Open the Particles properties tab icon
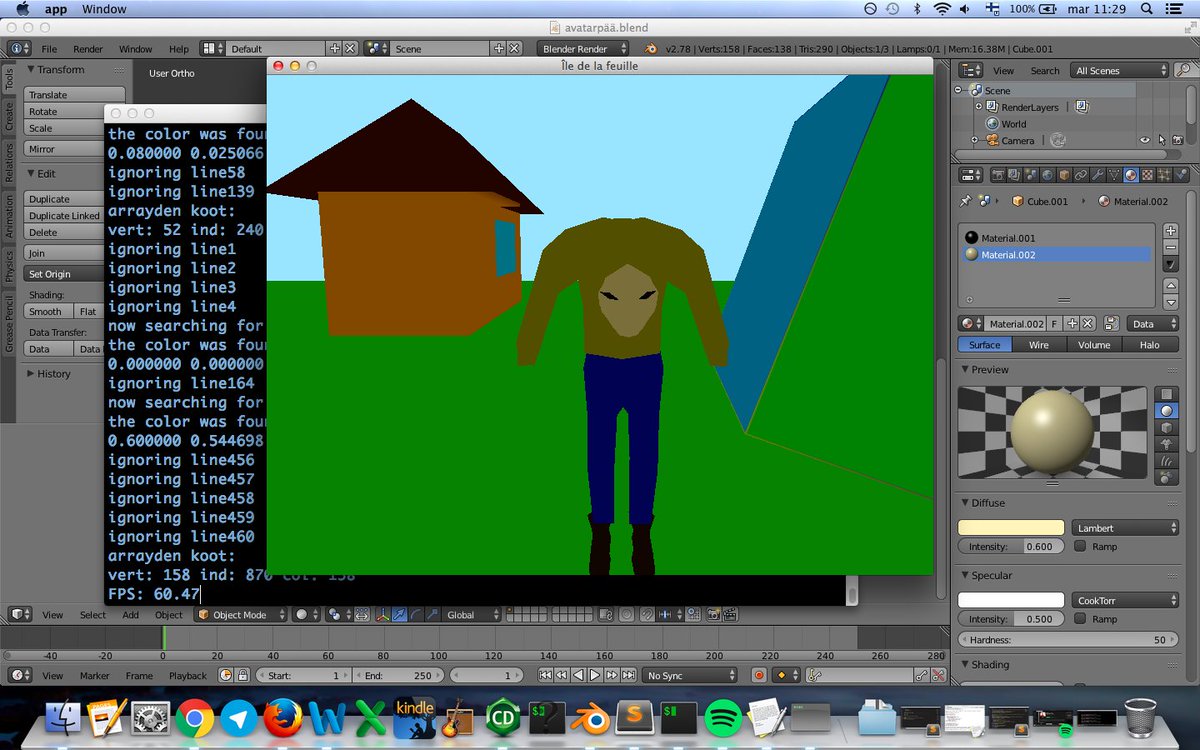The height and width of the screenshot is (750, 1200). (1164, 175)
